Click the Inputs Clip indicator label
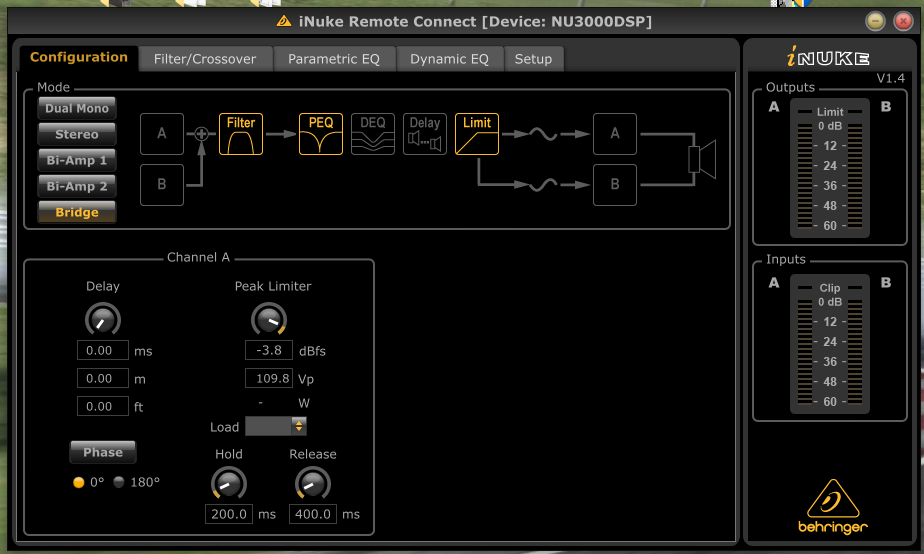Viewport: 924px width, 554px height. point(830,288)
